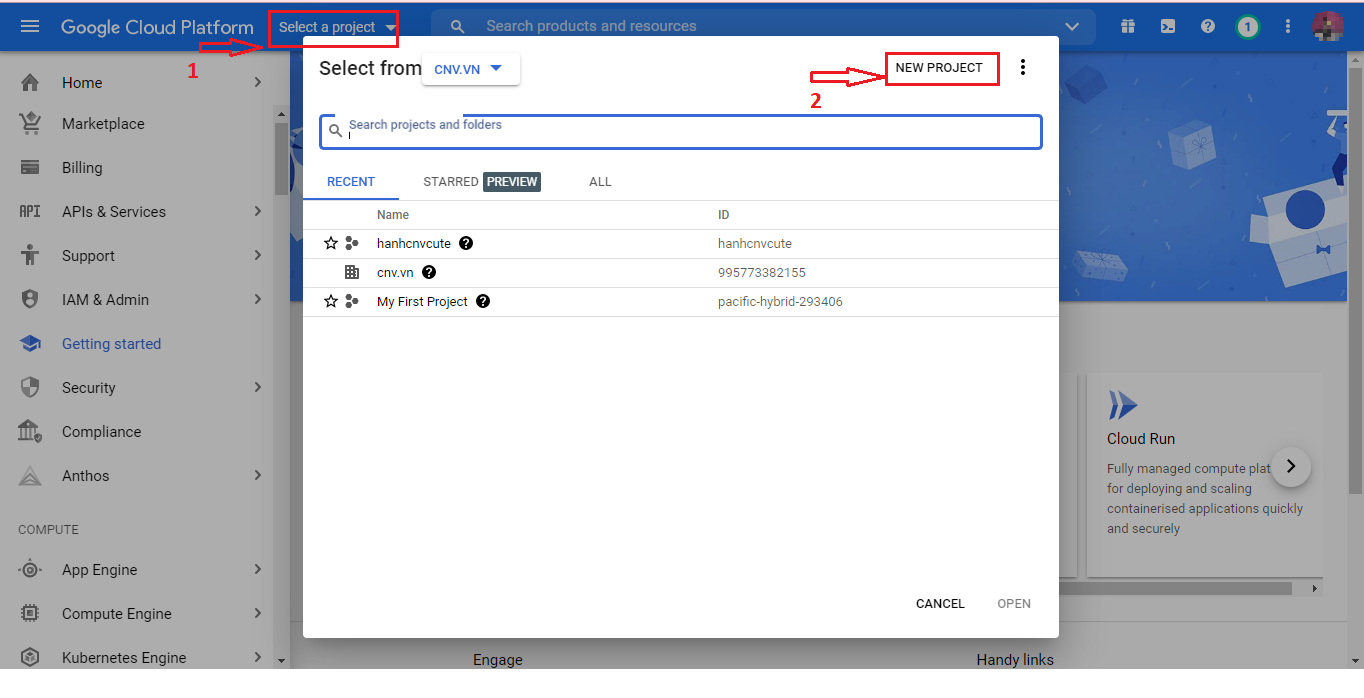Switch to the RECENT tab
1364x698 pixels.
point(351,182)
